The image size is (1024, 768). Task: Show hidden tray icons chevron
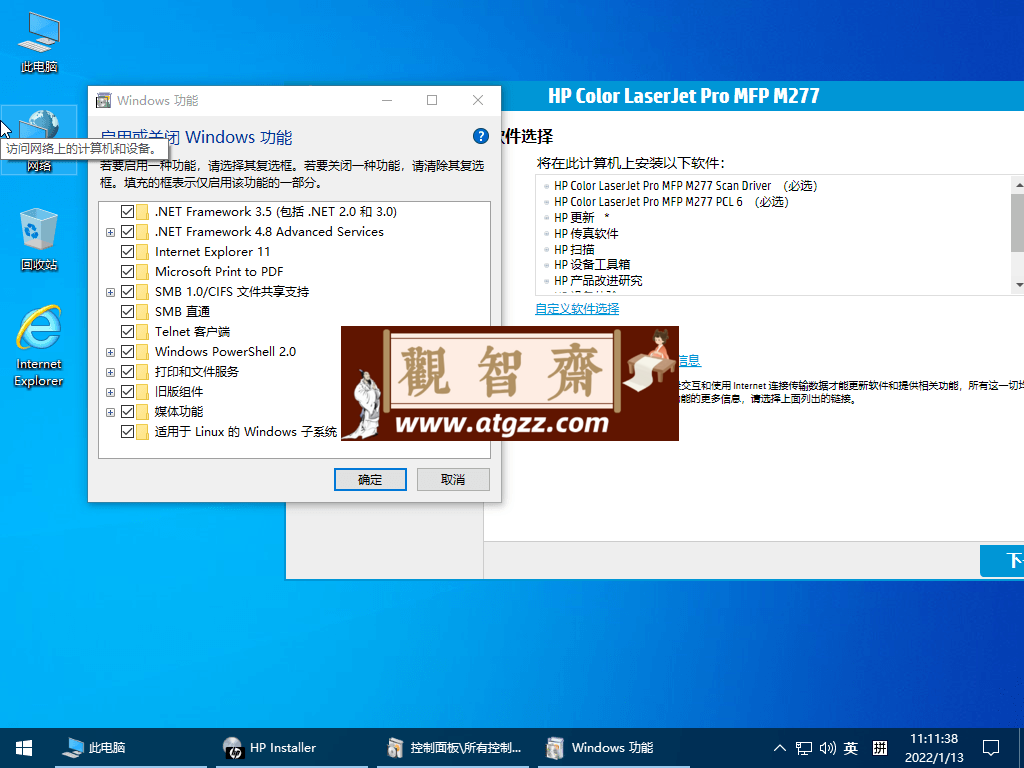(780, 748)
